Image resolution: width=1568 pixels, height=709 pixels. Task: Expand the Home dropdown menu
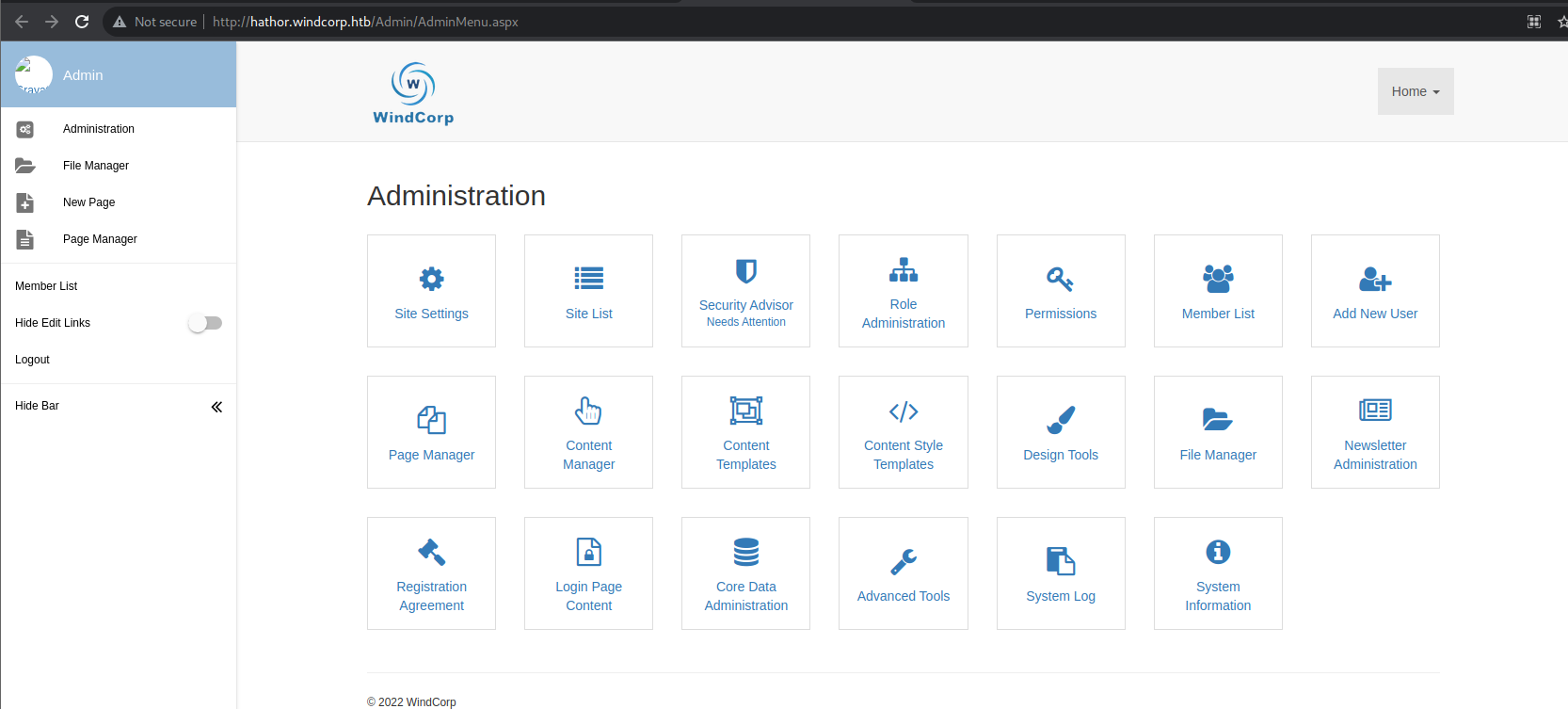click(1415, 91)
